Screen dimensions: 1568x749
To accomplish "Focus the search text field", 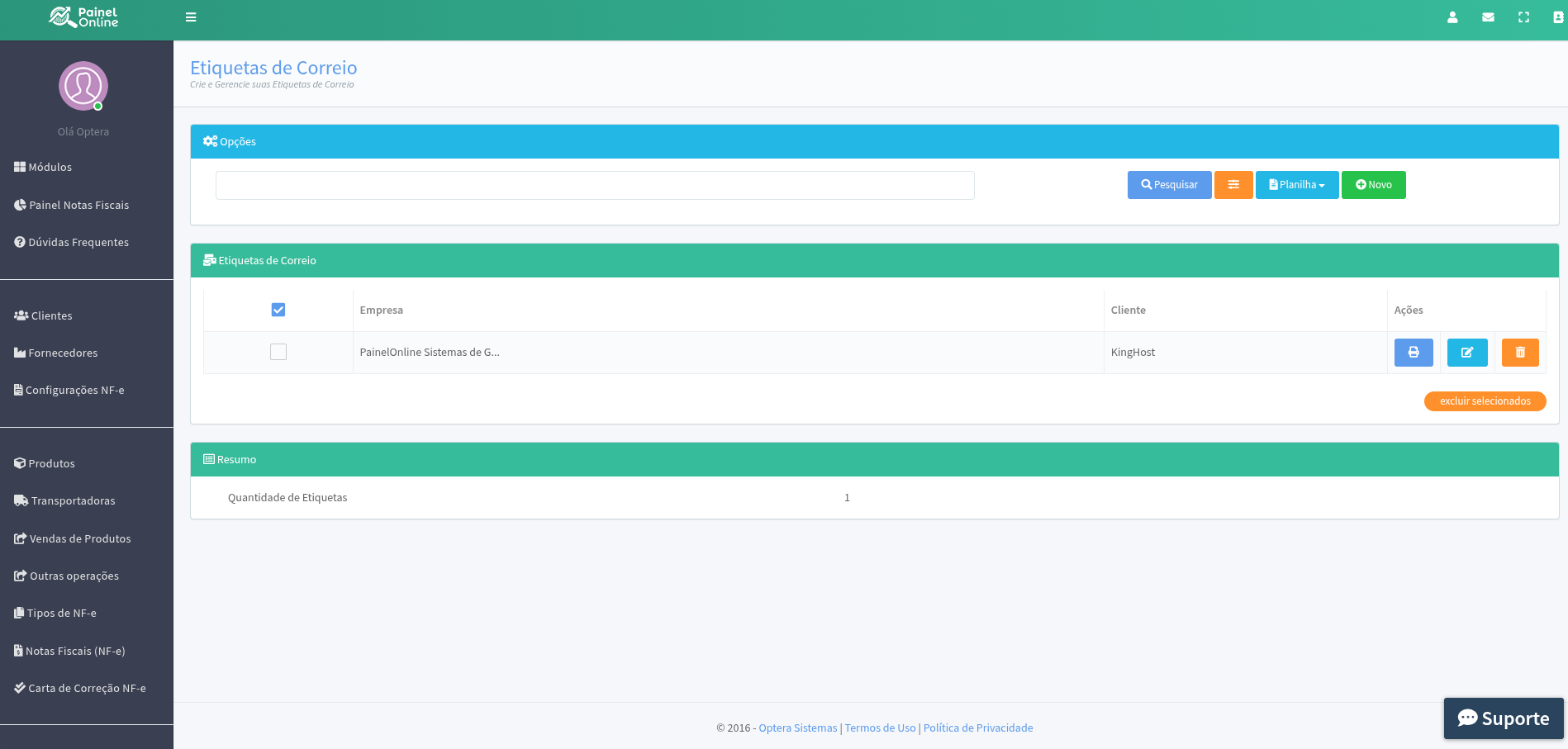I will (595, 185).
